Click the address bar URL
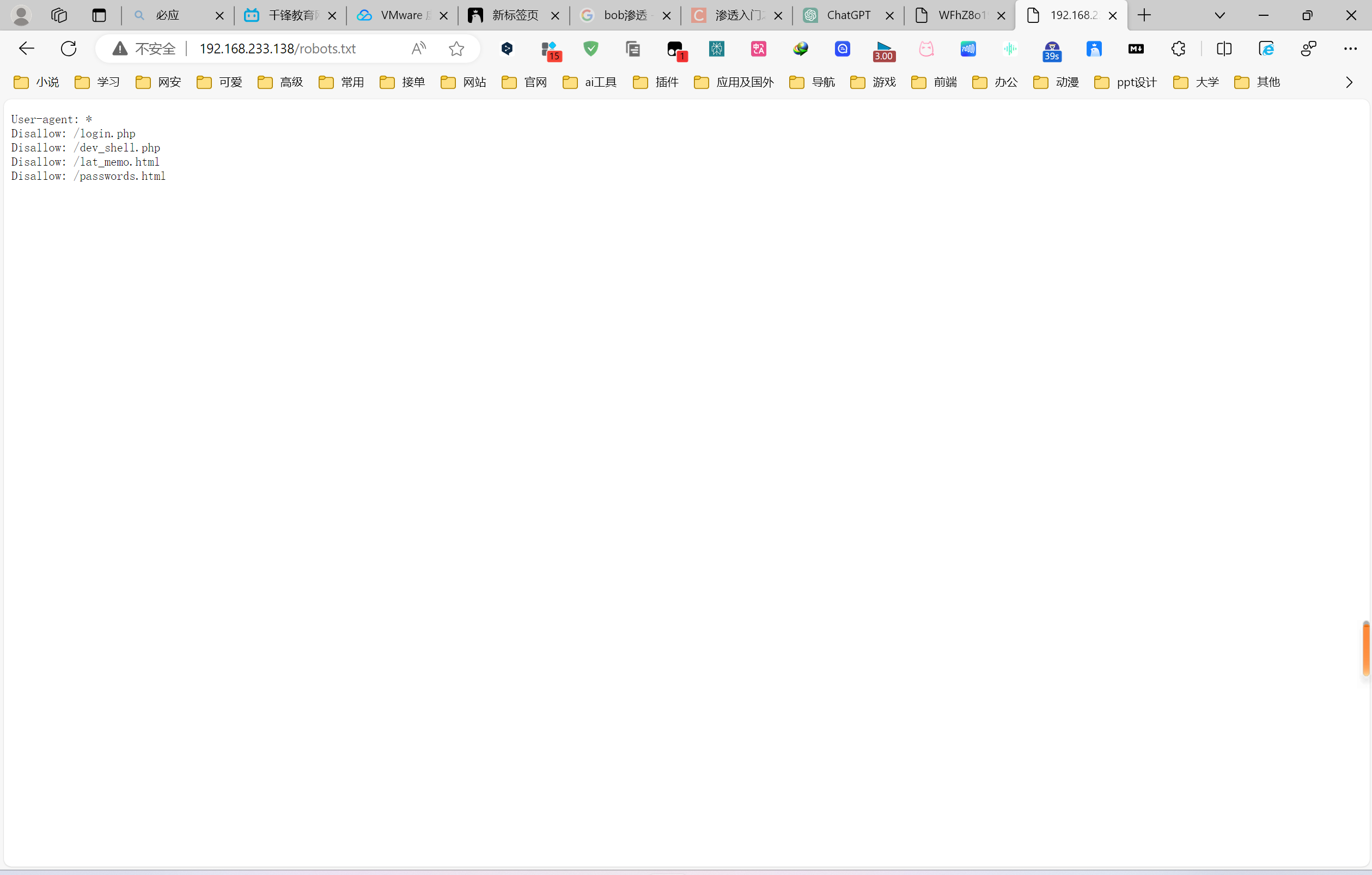 pyautogui.click(x=277, y=49)
